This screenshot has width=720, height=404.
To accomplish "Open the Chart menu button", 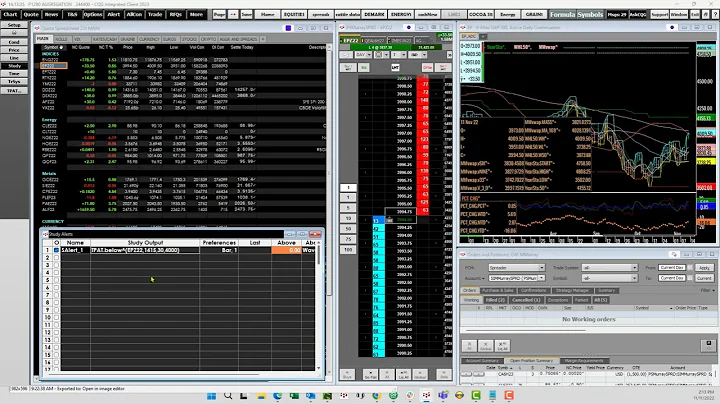I will pos(10,14).
